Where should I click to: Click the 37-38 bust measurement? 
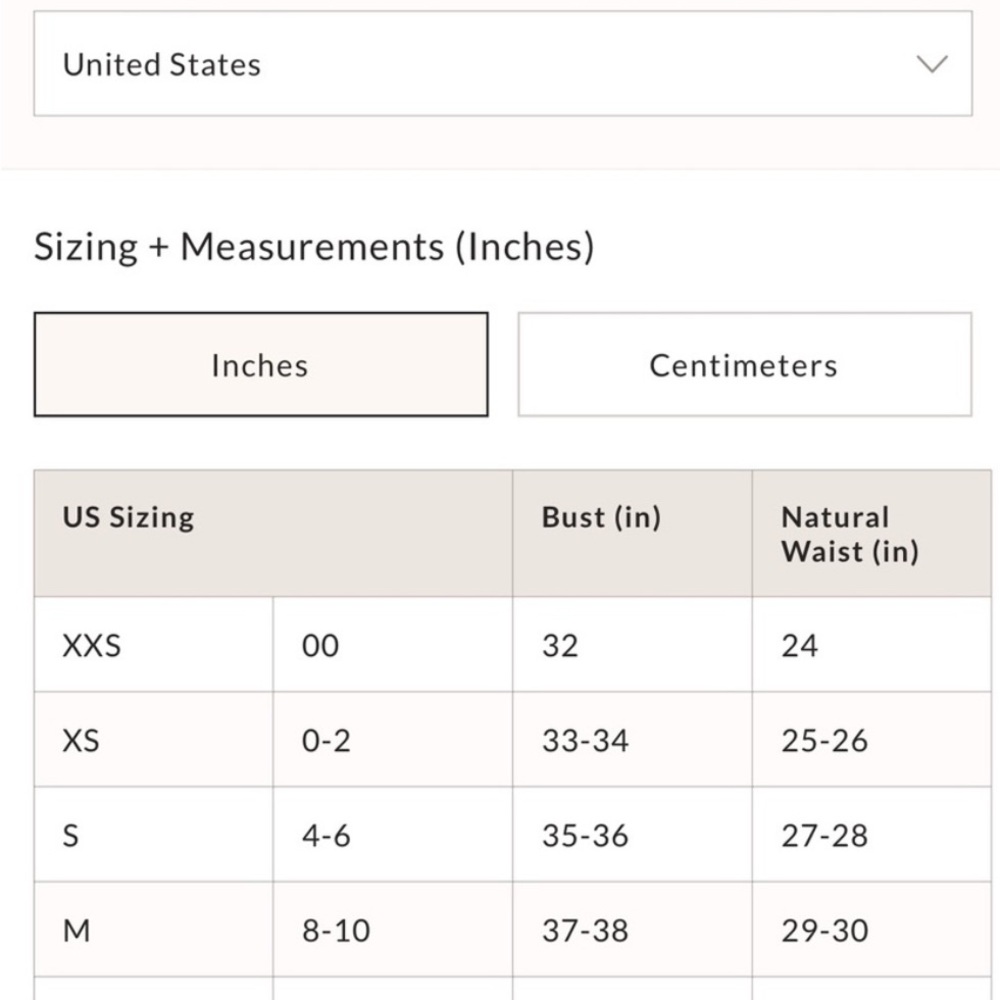click(x=585, y=930)
